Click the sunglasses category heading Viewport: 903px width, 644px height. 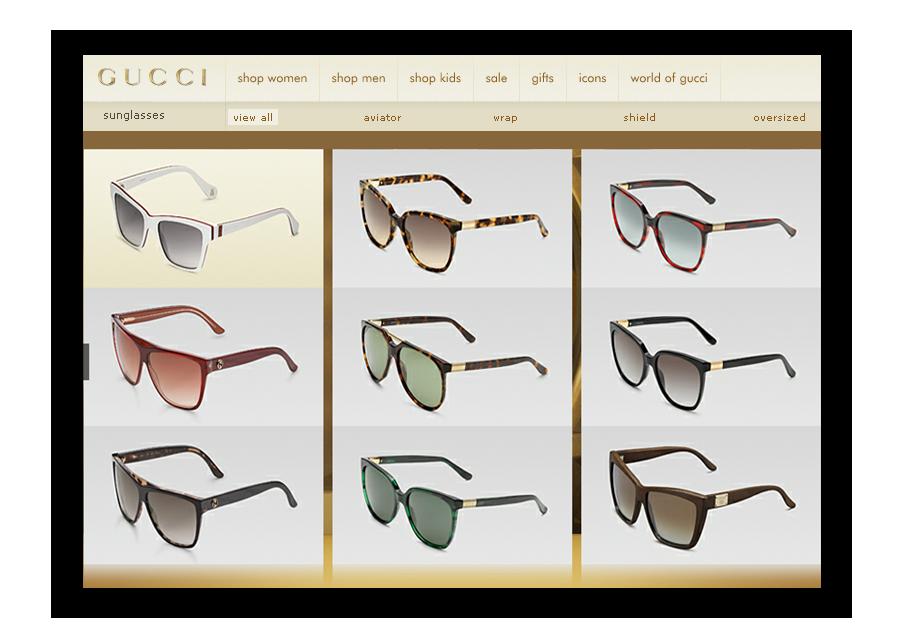pyautogui.click(x=134, y=116)
